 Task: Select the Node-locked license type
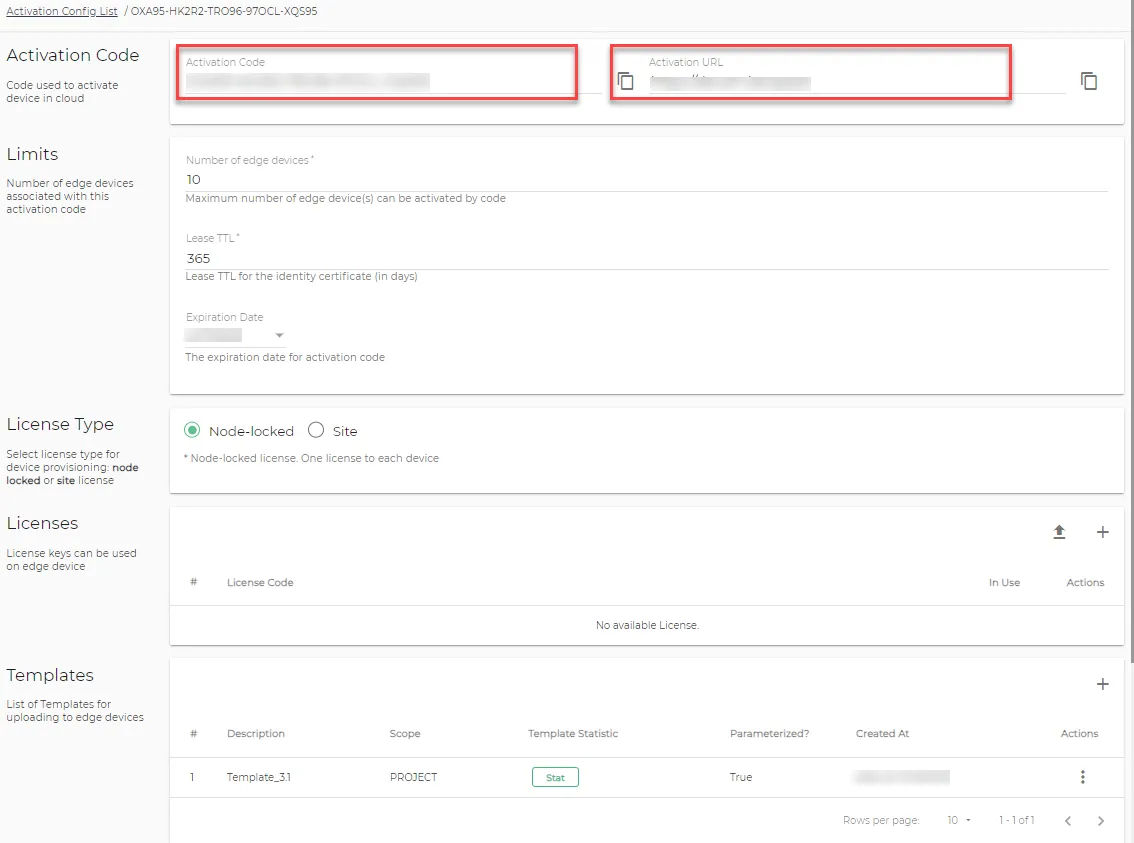(x=192, y=431)
